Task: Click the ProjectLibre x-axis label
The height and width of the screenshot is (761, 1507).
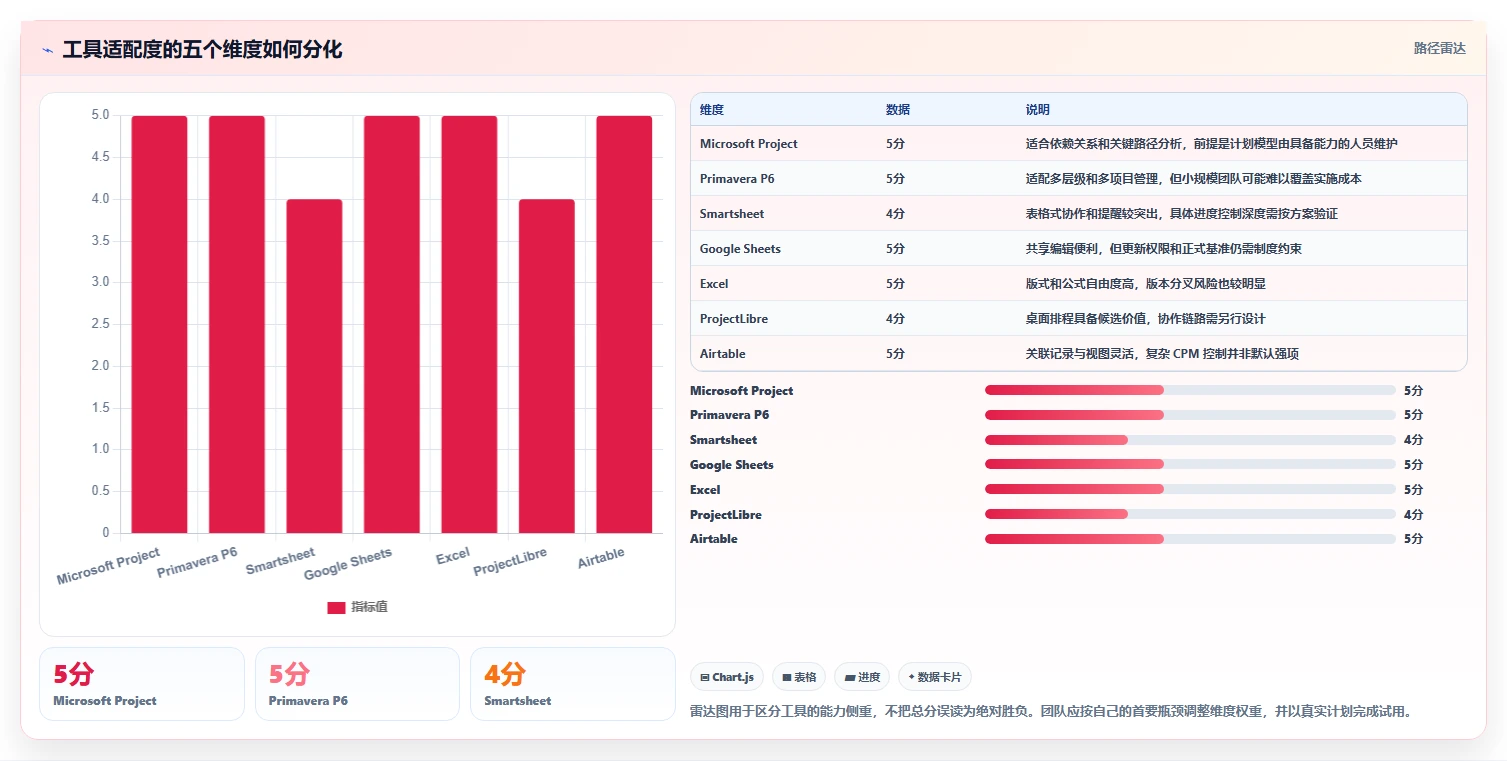Action: coord(511,562)
